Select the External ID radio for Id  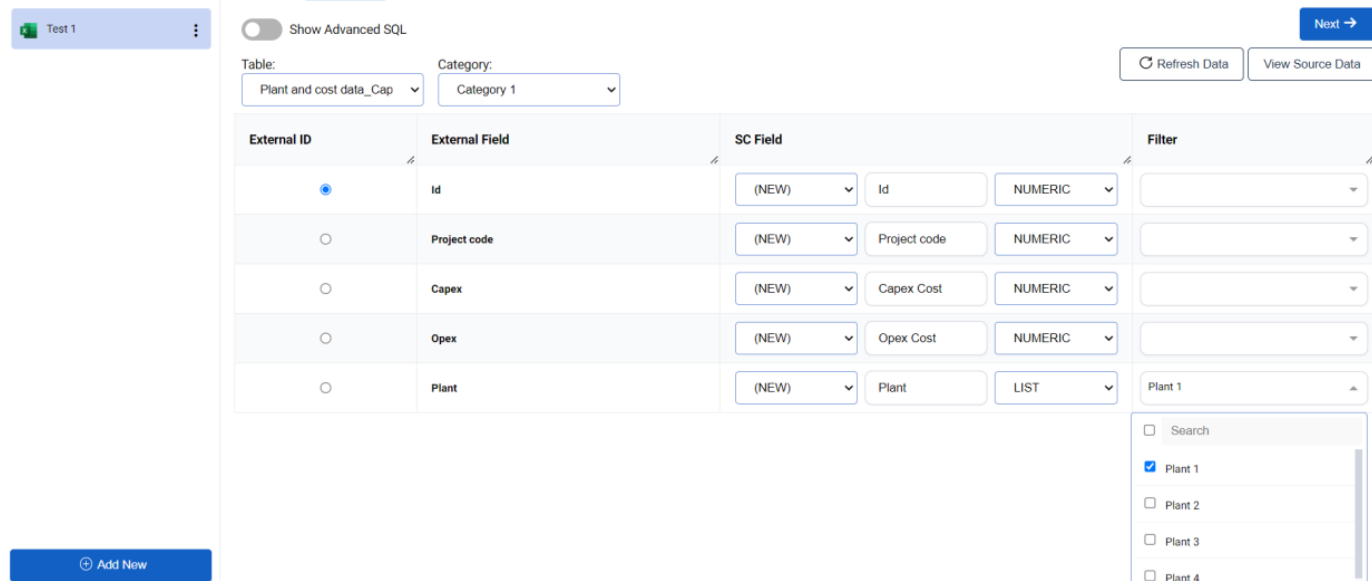tap(325, 189)
